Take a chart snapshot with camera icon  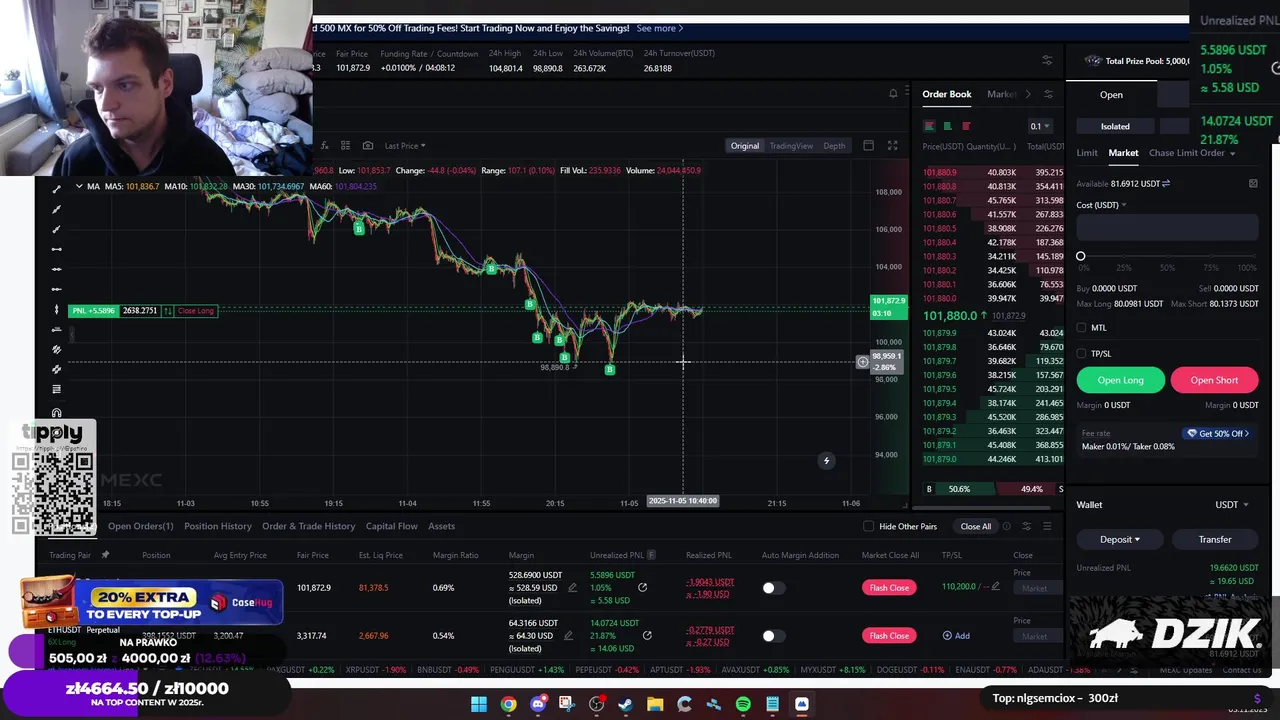coord(367,146)
